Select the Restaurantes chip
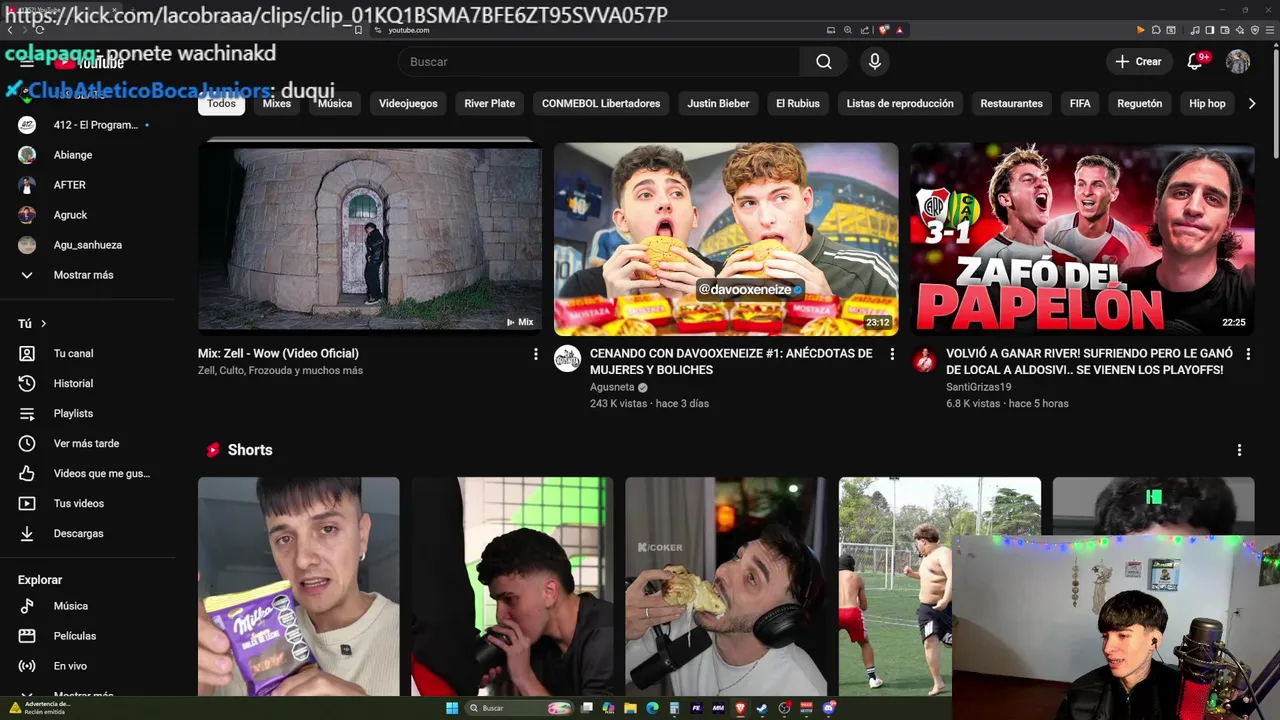Viewport: 1280px width, 720px height. pyautogui.click(x=1011, y=103)
